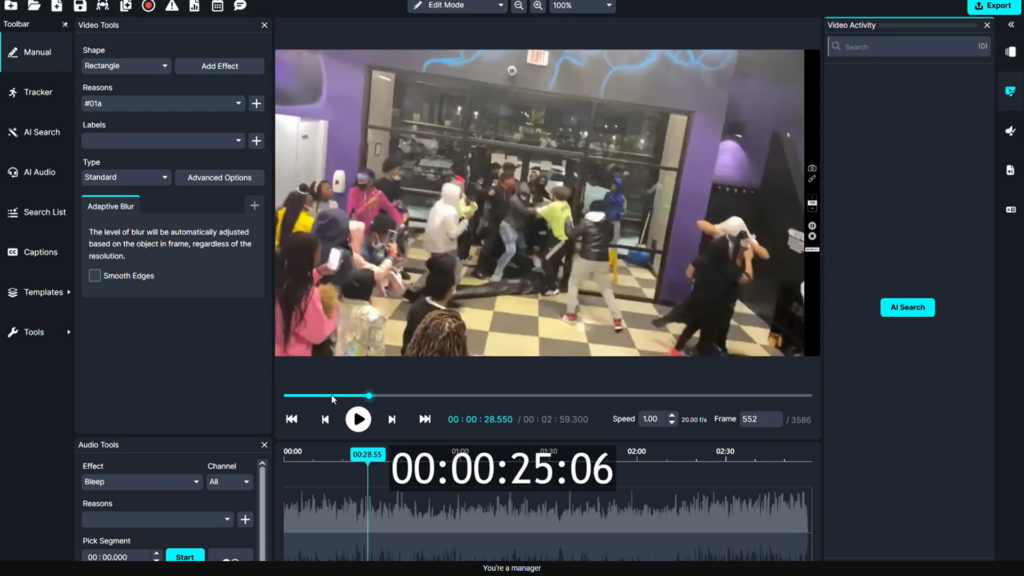Open AI Audio in the Toolbar
Image resolution: width=1024 pixels, height=576 pixels.
[x=37, y=172]
